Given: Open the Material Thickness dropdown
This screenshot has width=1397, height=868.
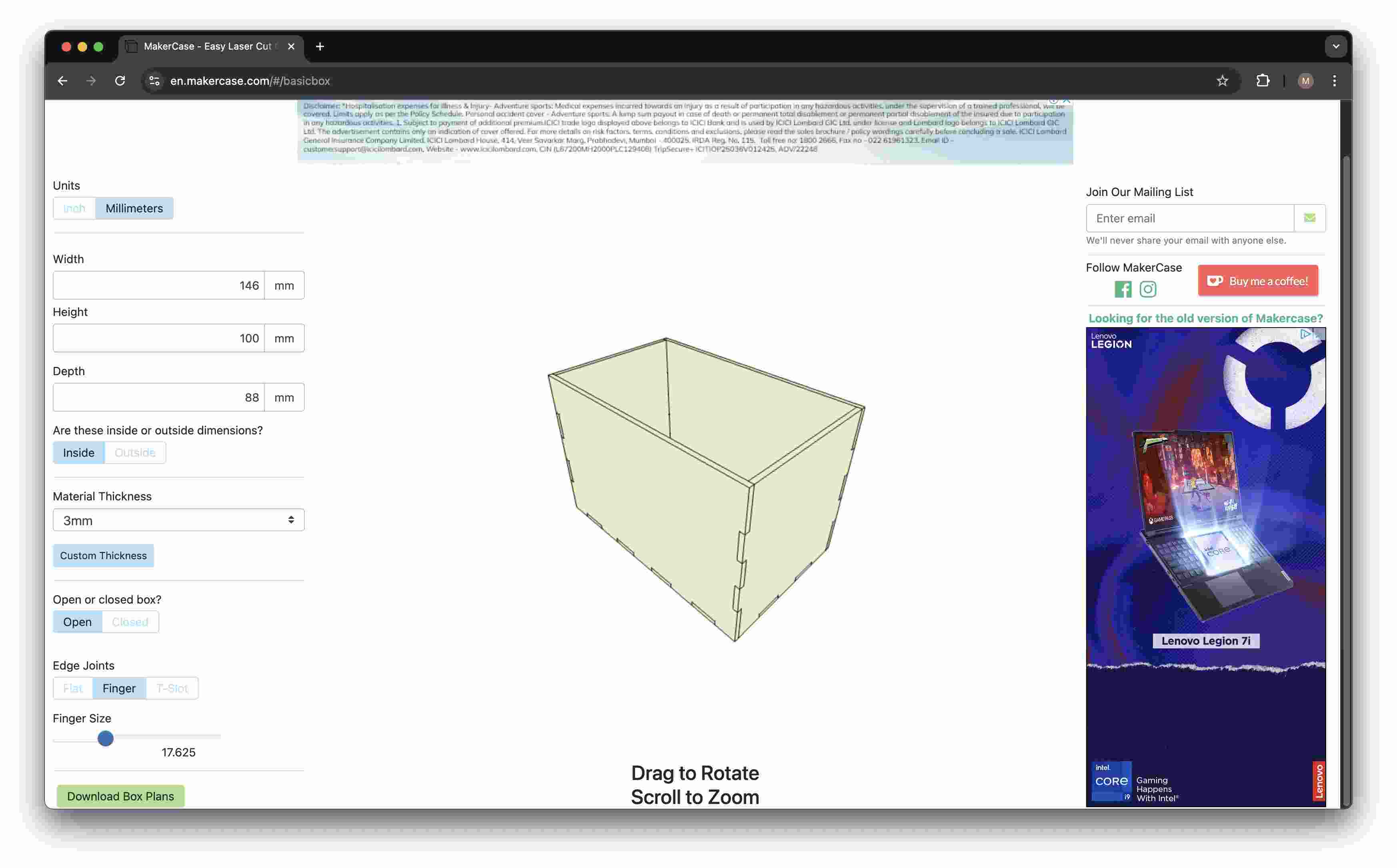Looking at the screenshot, I should tap(178, 520).
